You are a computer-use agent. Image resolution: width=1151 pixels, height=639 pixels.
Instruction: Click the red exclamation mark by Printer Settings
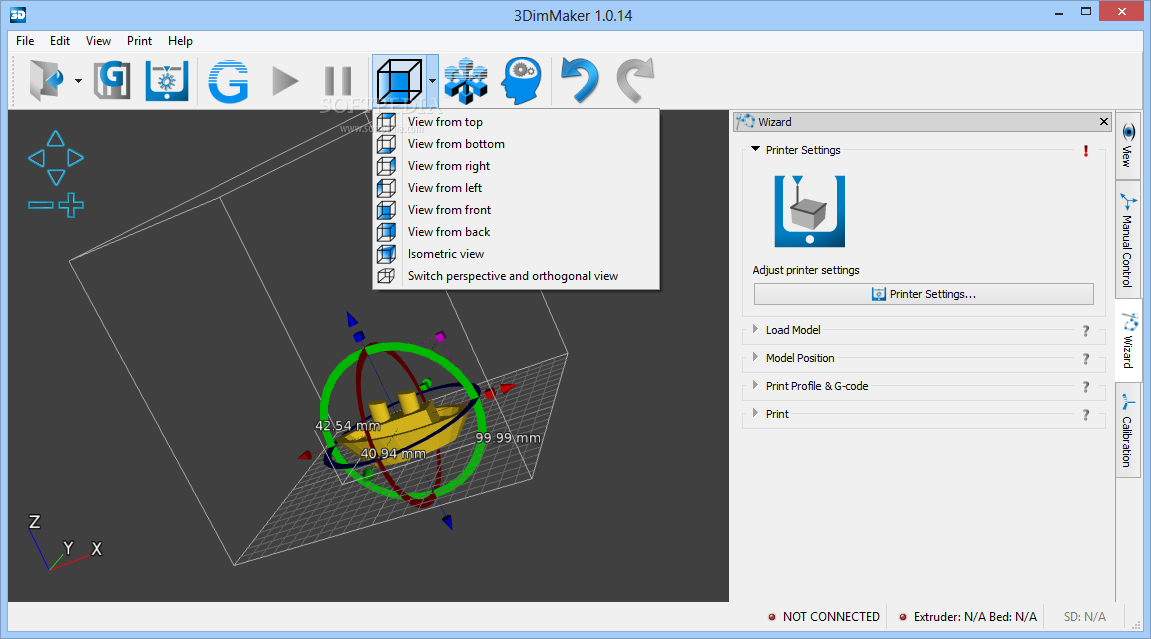coord(1086,150)
